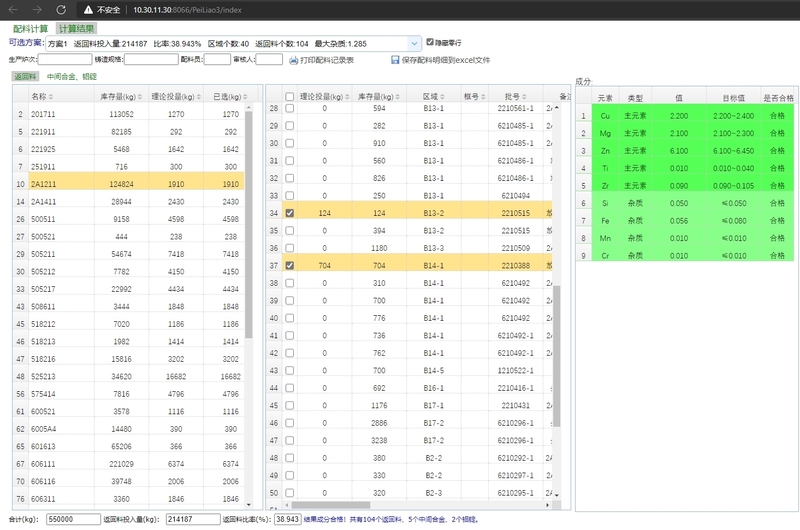Open the 可选方案 dropdown arrow
The width and height of the screenshot is (800, 530).
(x=414, y=44)
